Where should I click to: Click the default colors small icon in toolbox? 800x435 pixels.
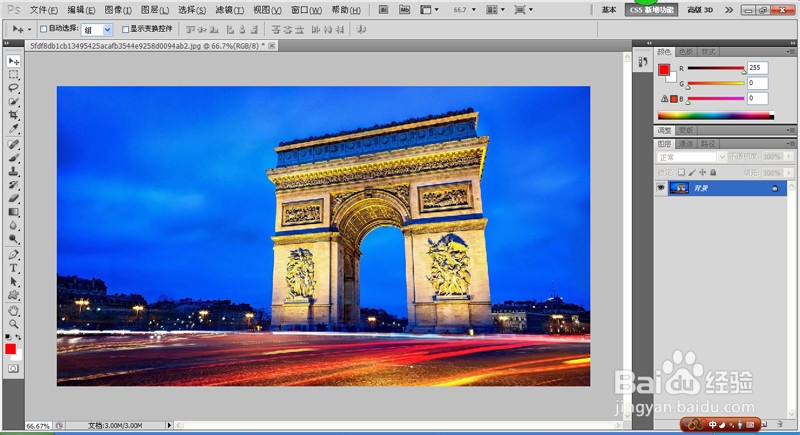(x=8, y=337)
